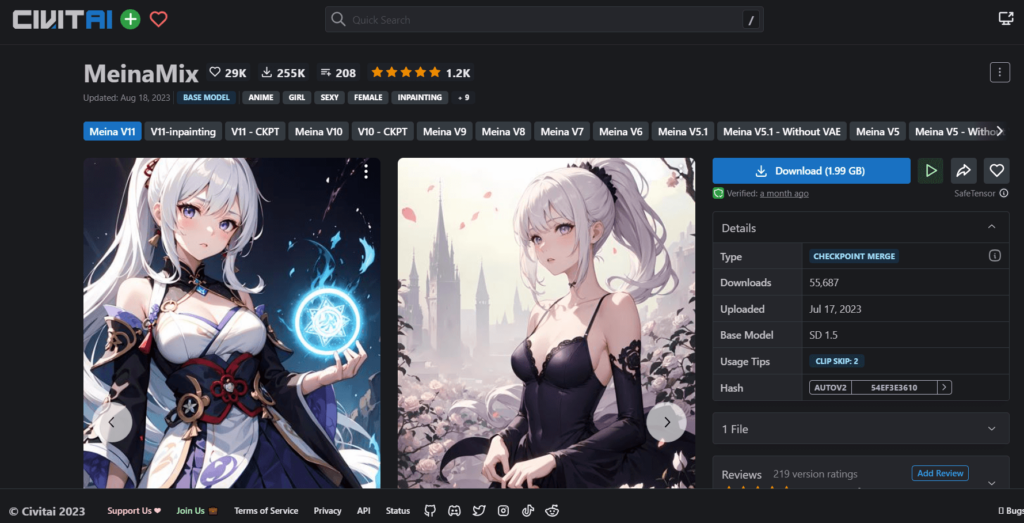Screen dimensions: 1024x523
Task: Open the Reddit link in the footer
Action: click(x=552, y=511)
